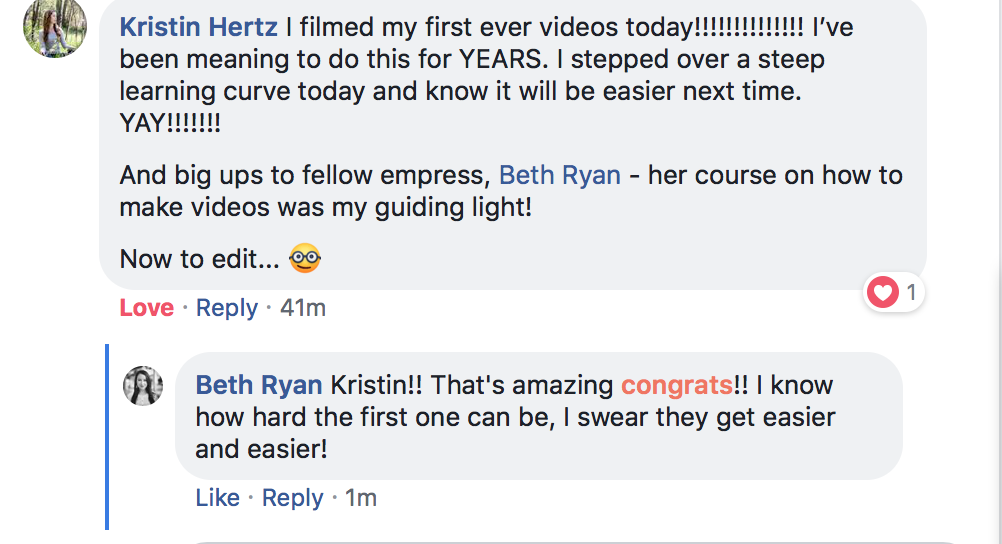Open Kristin Hertz's profile picture

55,27
